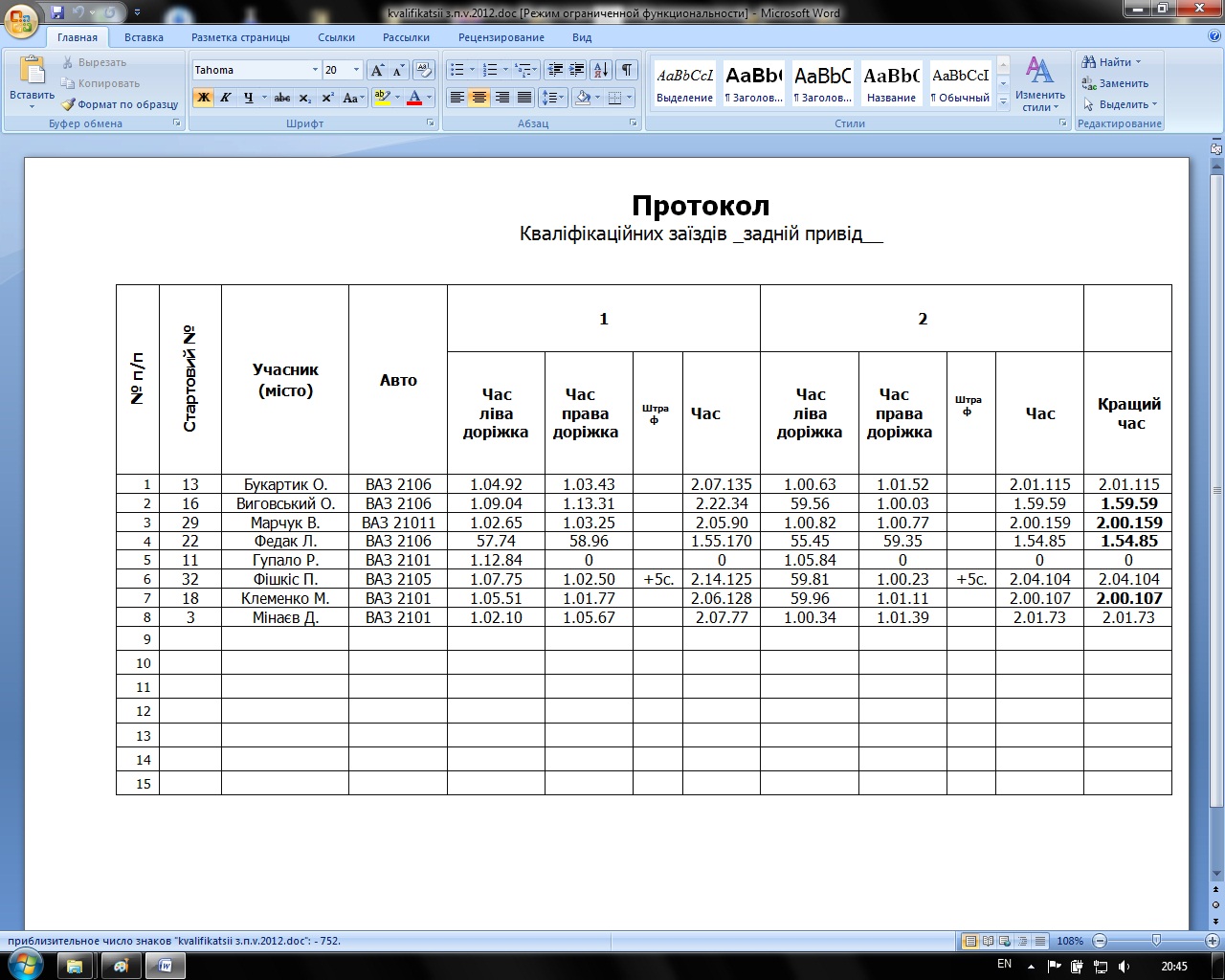Switch to Full Screen Reading view
The height and width of the screenshot is (980, 1225).
pyautogui.click(x=989, y=941)
